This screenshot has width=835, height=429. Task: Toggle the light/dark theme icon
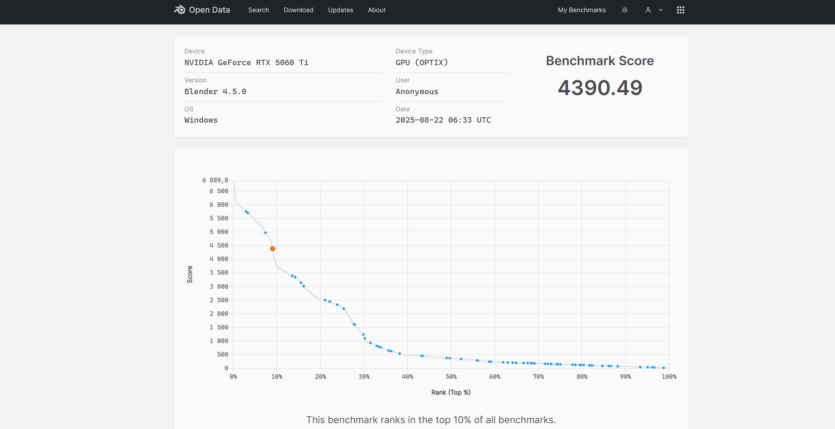625,10
